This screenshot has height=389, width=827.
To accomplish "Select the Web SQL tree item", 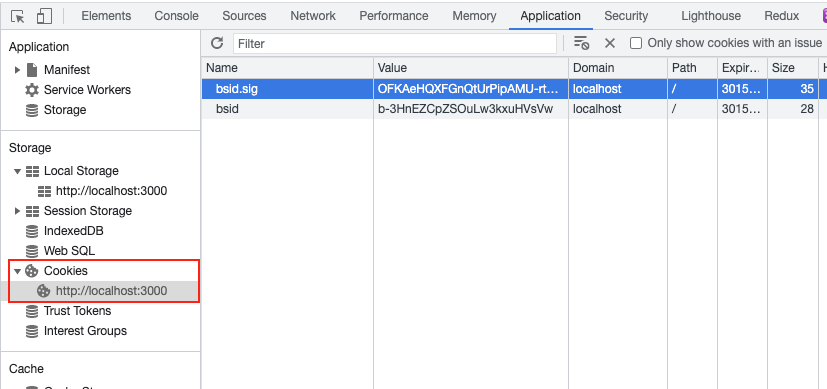I will pyautogui.click(x=69, y=251).
